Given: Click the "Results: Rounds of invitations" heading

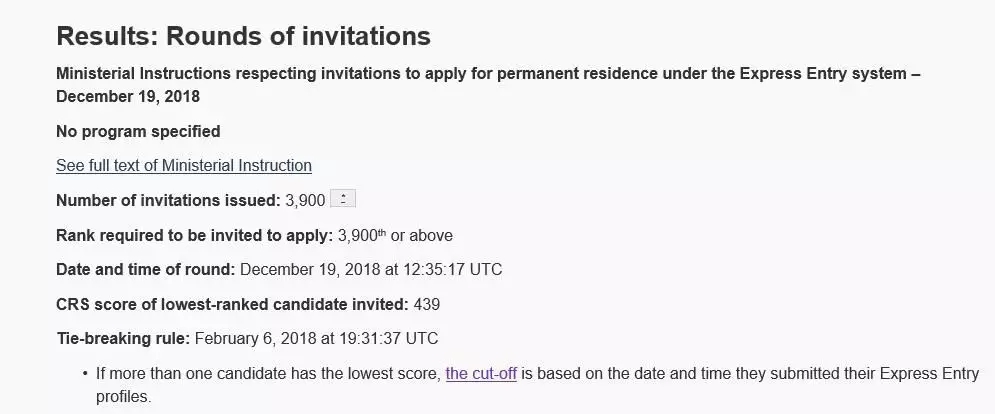Looking at the screenshot, I should coord(243,37).
